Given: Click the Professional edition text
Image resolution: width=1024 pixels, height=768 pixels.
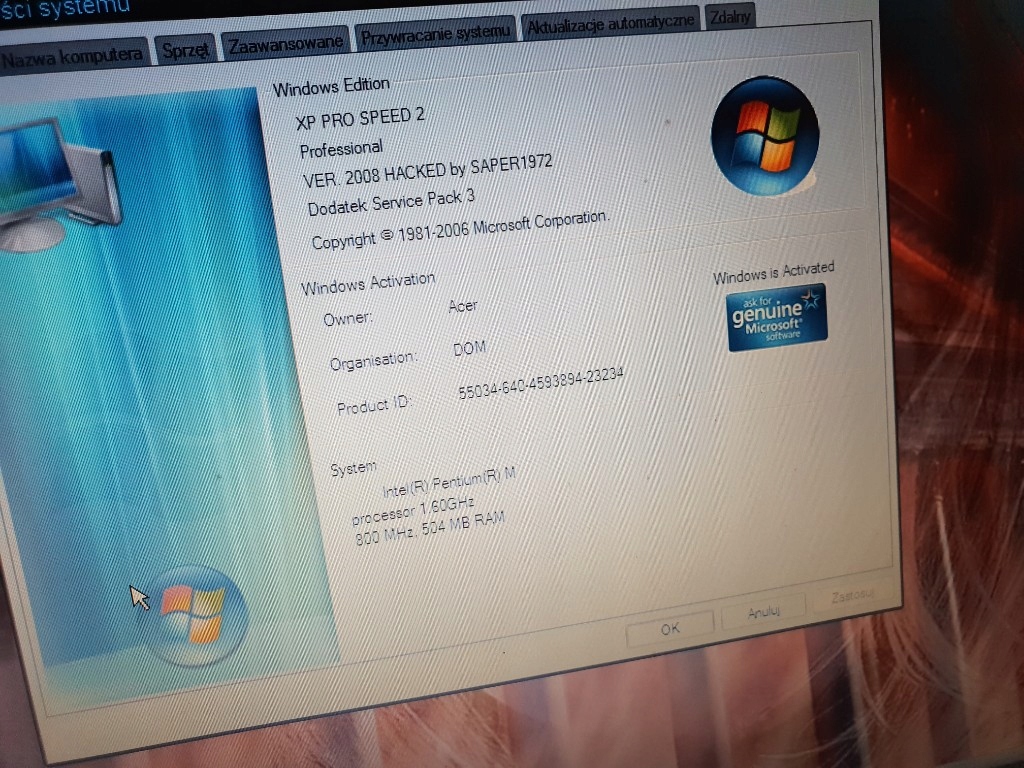Looking at the screenshot, I should 341,149.
